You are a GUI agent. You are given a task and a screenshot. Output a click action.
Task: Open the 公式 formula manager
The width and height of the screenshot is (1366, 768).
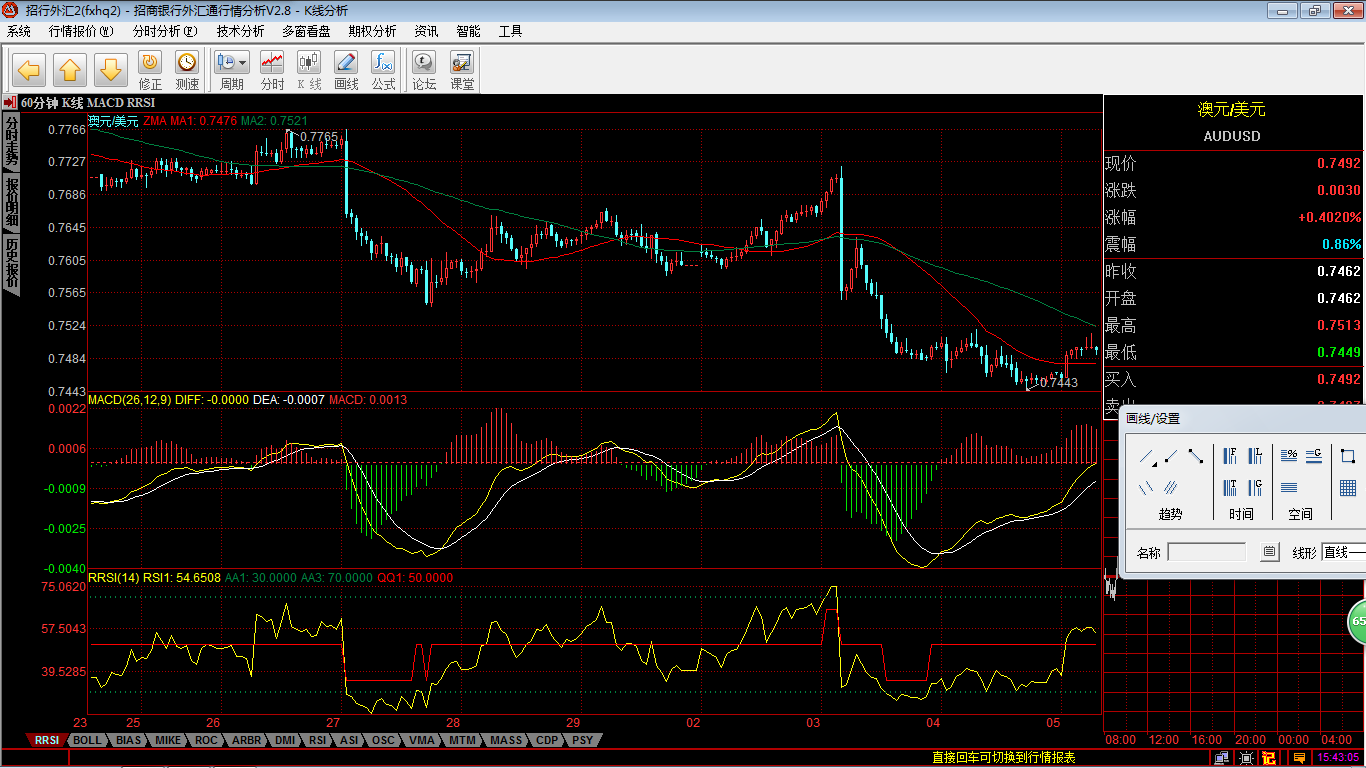pos(383,71)
